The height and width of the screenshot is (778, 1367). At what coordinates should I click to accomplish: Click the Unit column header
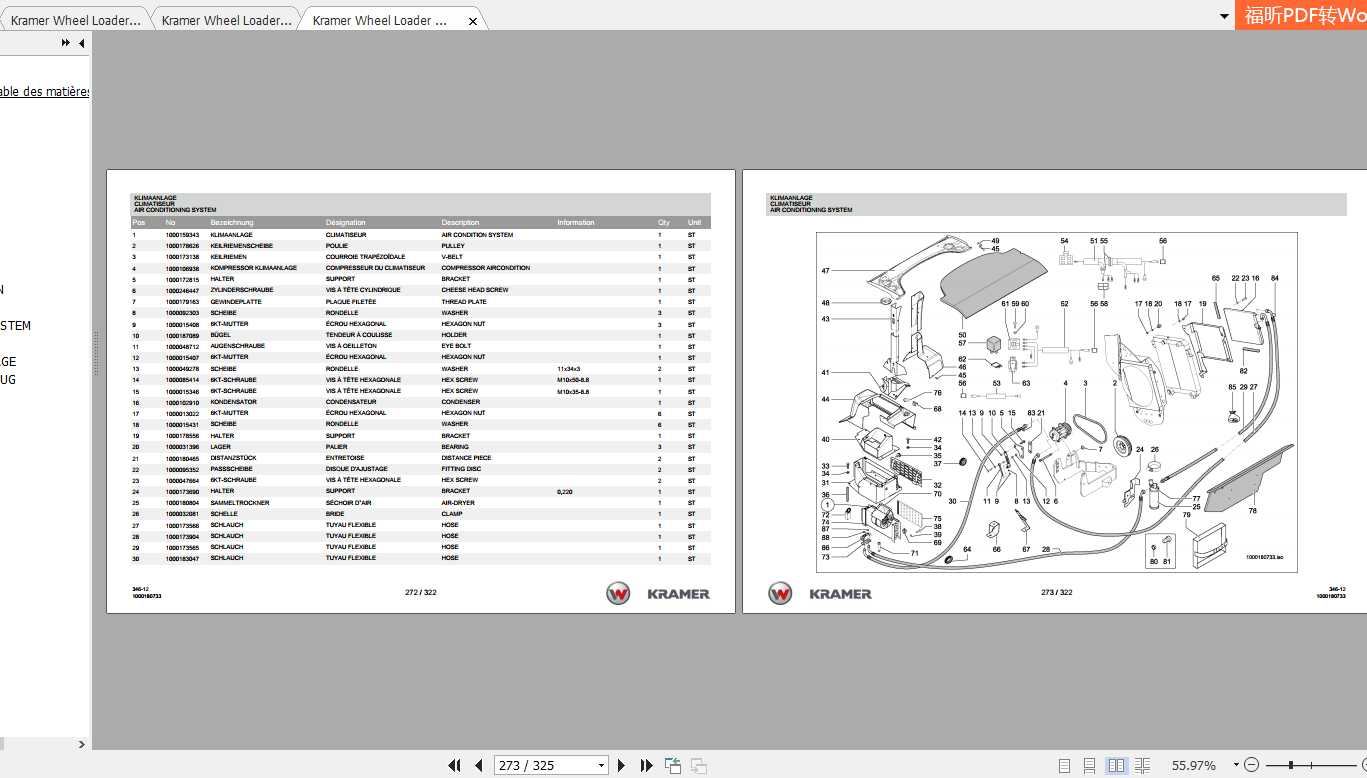(694, 222)
